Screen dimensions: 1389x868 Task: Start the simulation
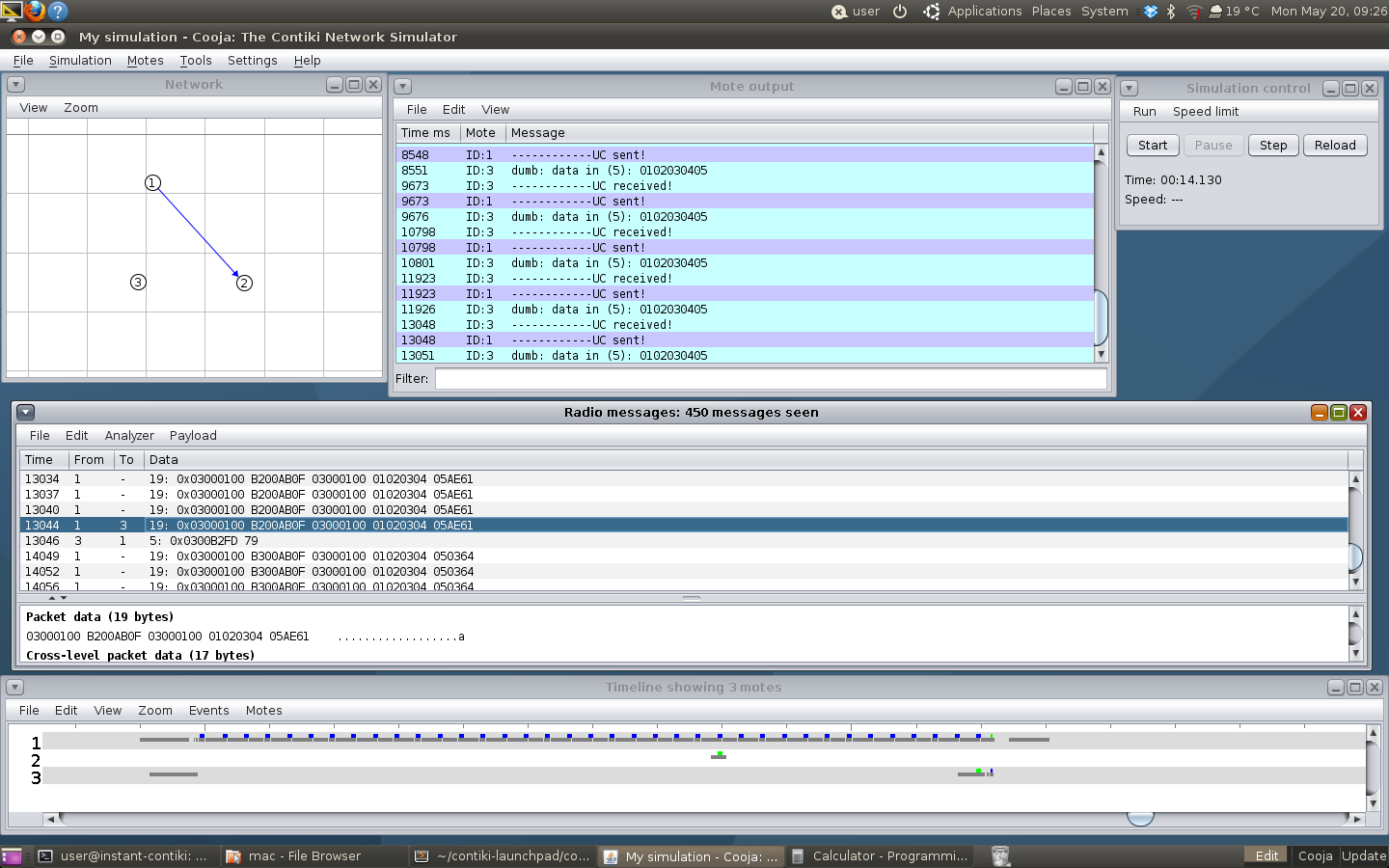(1153, 146)
